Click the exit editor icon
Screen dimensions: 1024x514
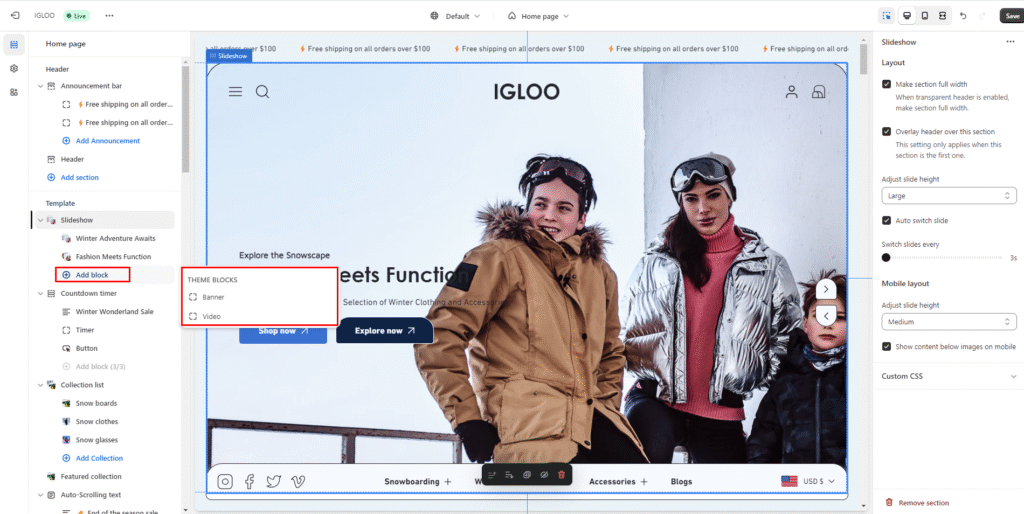pos(14,16)
